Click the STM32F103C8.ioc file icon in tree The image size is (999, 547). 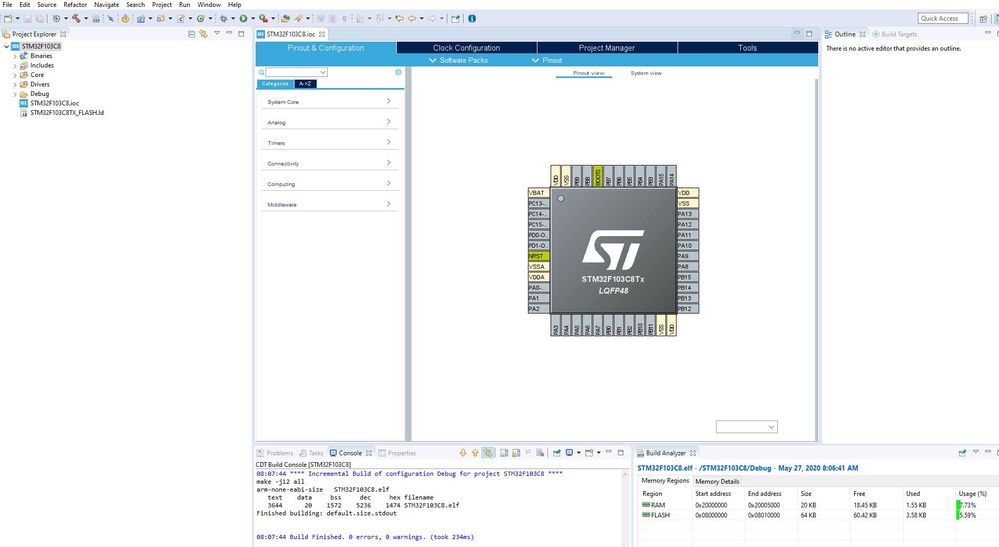pyautogui.click(x=24, y=103)
